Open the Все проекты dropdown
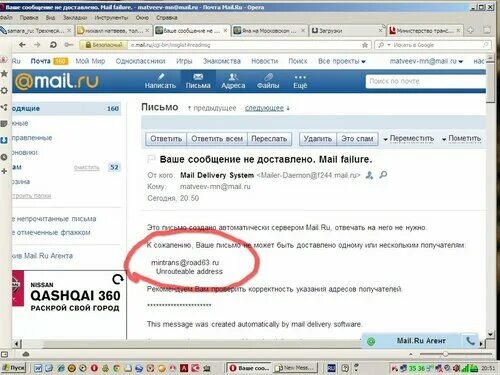 click(x=342, y=61)
